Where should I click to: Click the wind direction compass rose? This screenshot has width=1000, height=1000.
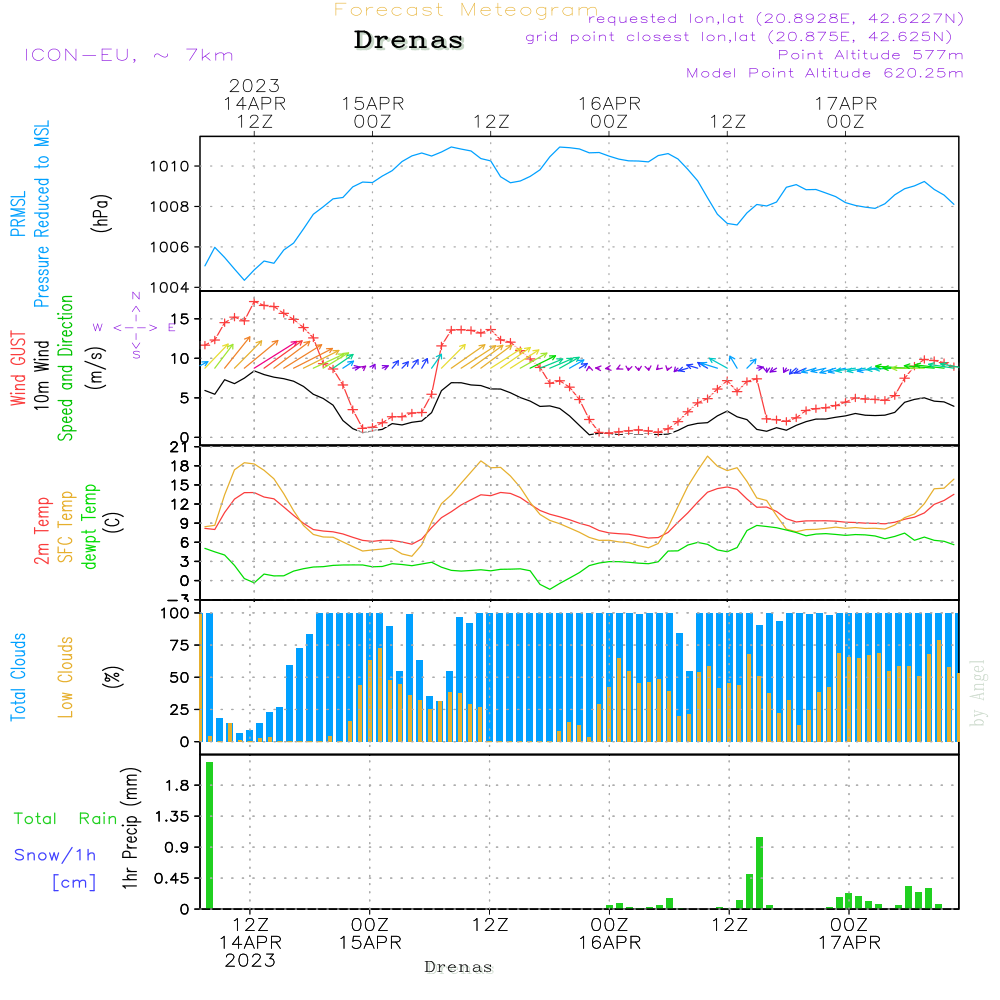click(x=135, y=326)
